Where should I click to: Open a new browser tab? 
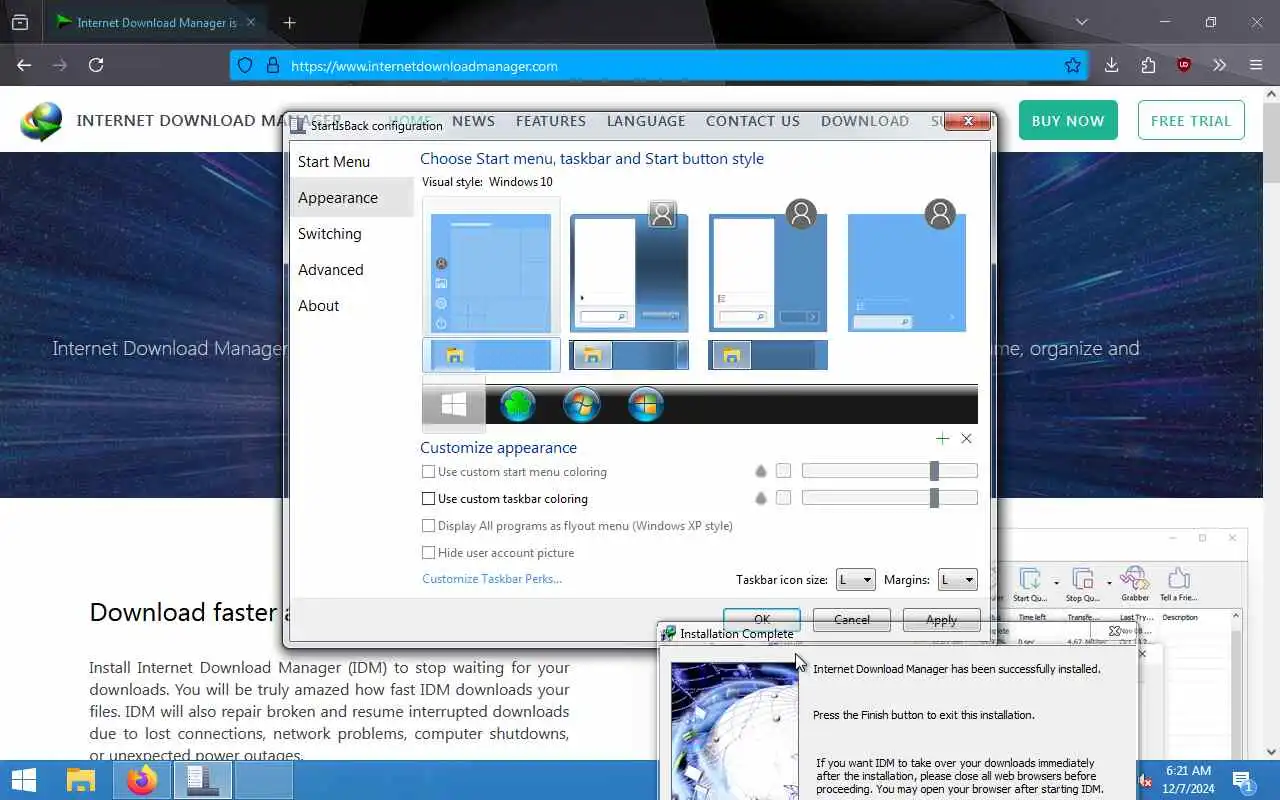(x=289, y=22)
